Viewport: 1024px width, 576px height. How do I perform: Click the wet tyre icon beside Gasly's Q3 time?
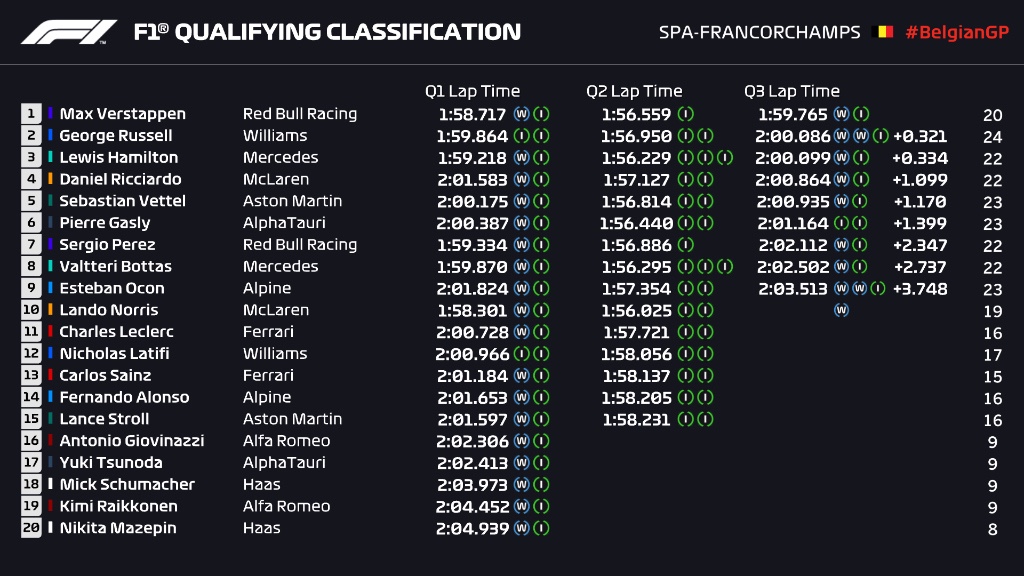pos(841,223)
